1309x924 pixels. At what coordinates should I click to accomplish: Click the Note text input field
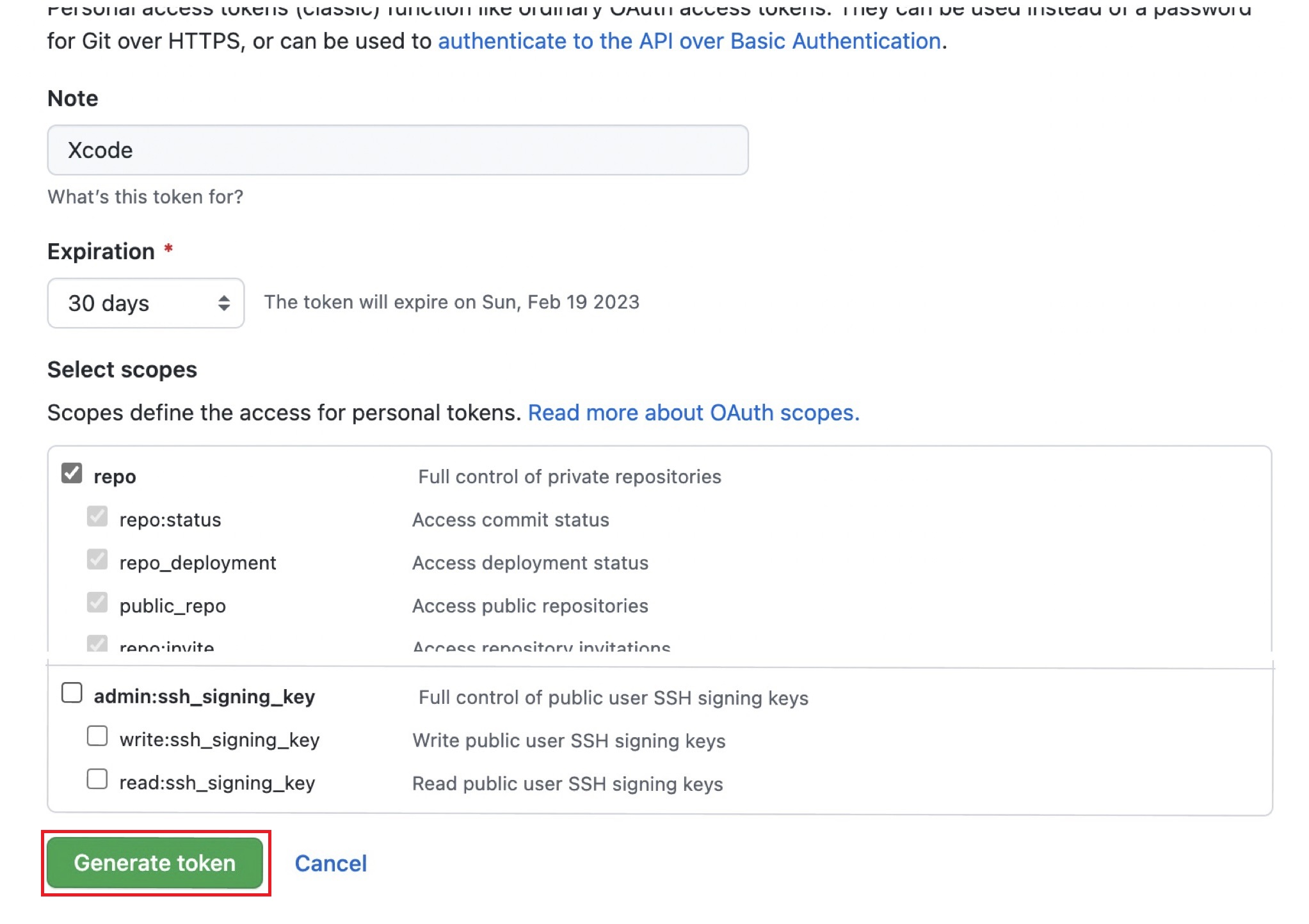pos(397,150)
